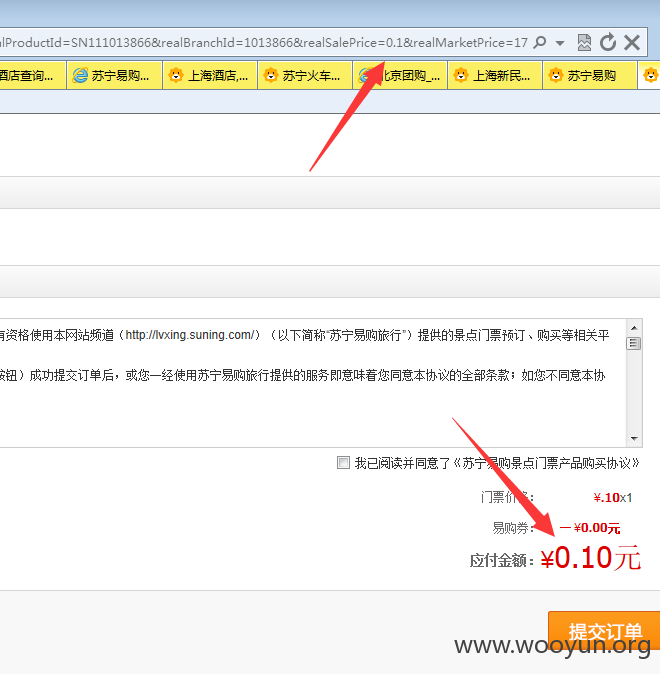Screen dimensions: 660x674
Task: Check the agreement box 我已阅读并同意了
Action: click(x=343, y=463)
